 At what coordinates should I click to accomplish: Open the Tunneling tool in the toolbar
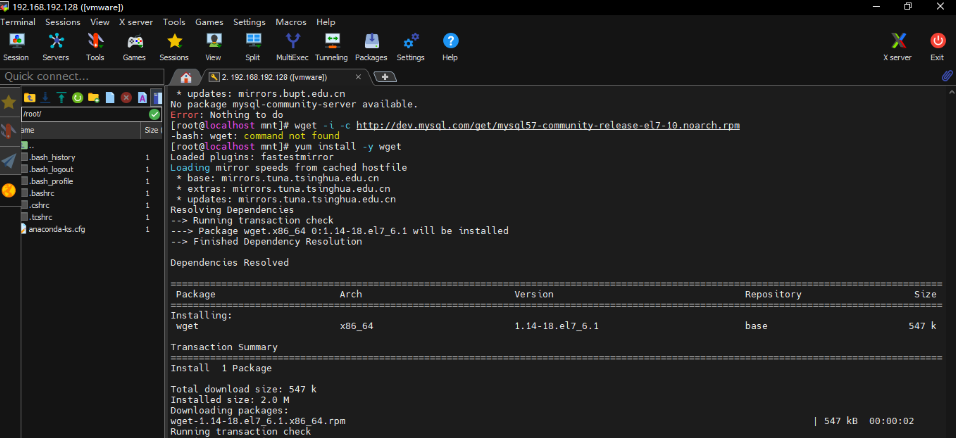[x=331, y=46]
